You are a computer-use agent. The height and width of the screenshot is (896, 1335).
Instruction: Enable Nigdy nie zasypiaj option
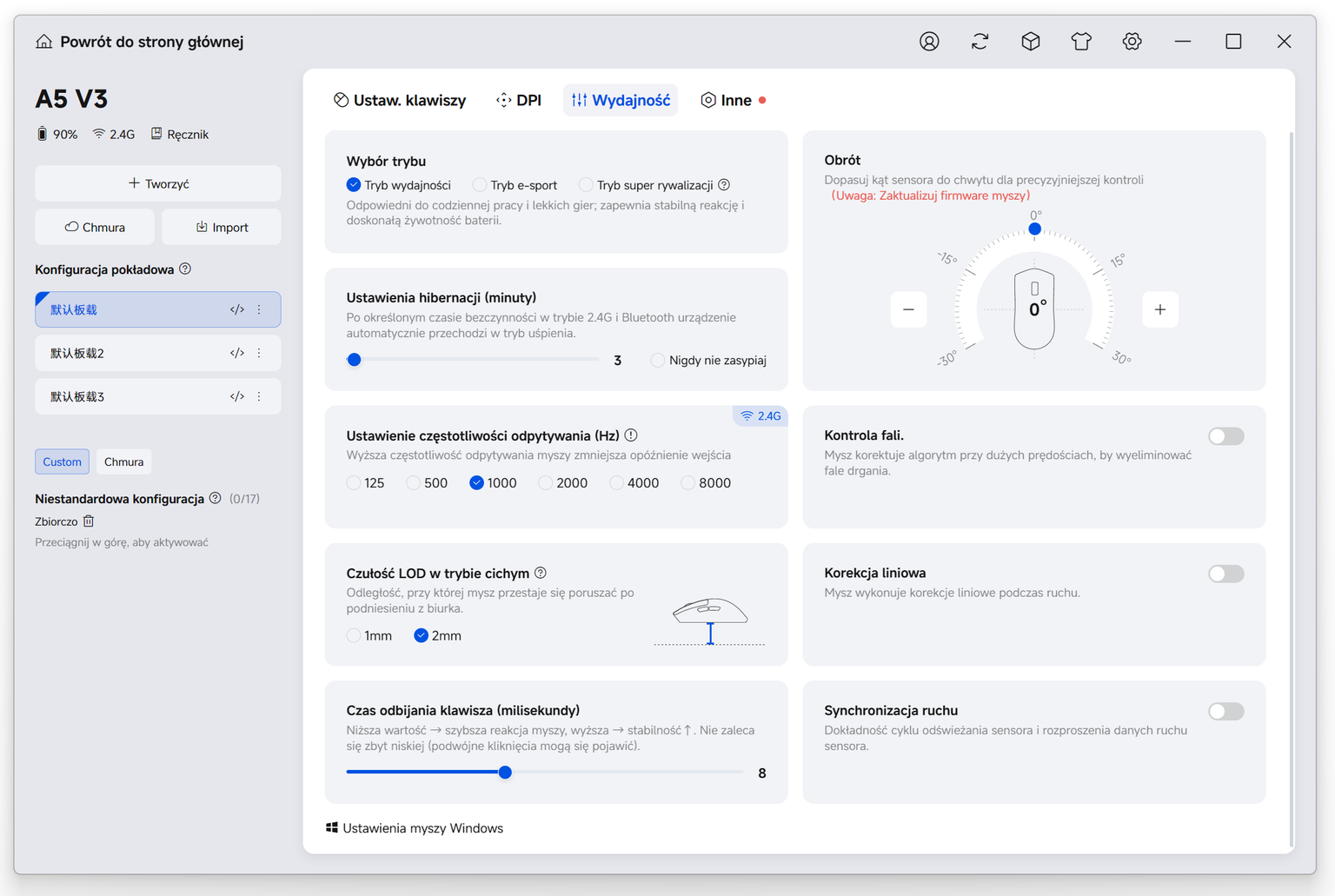coord(708,361)
